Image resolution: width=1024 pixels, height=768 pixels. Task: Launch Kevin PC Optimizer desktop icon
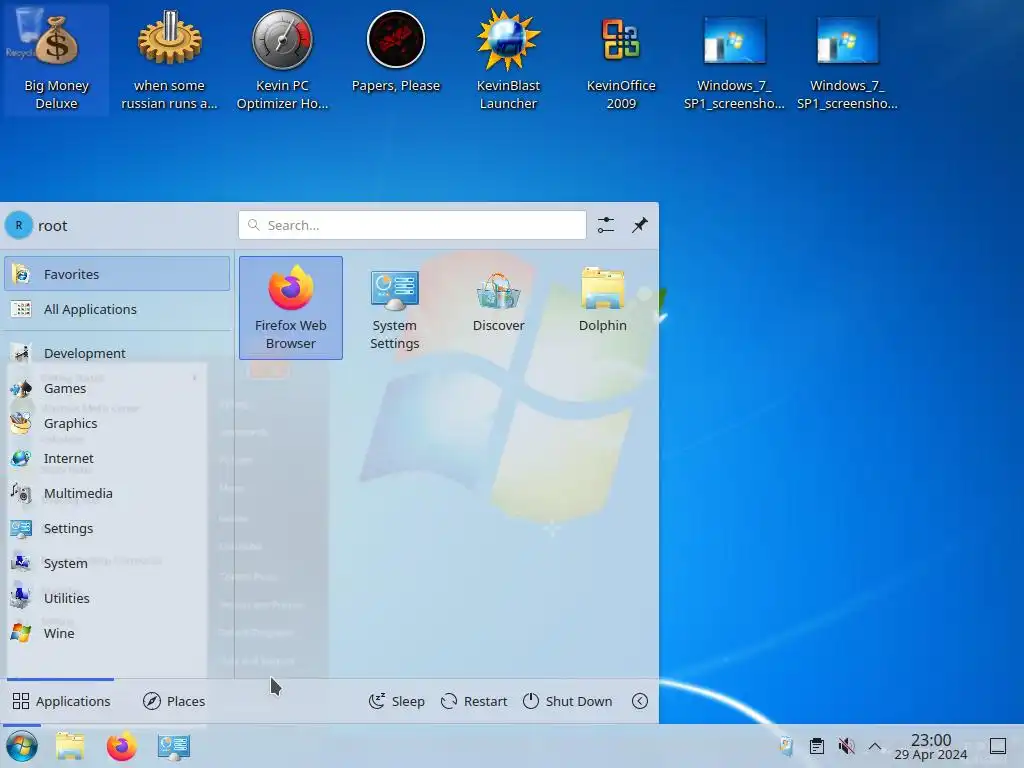point(282,60)
